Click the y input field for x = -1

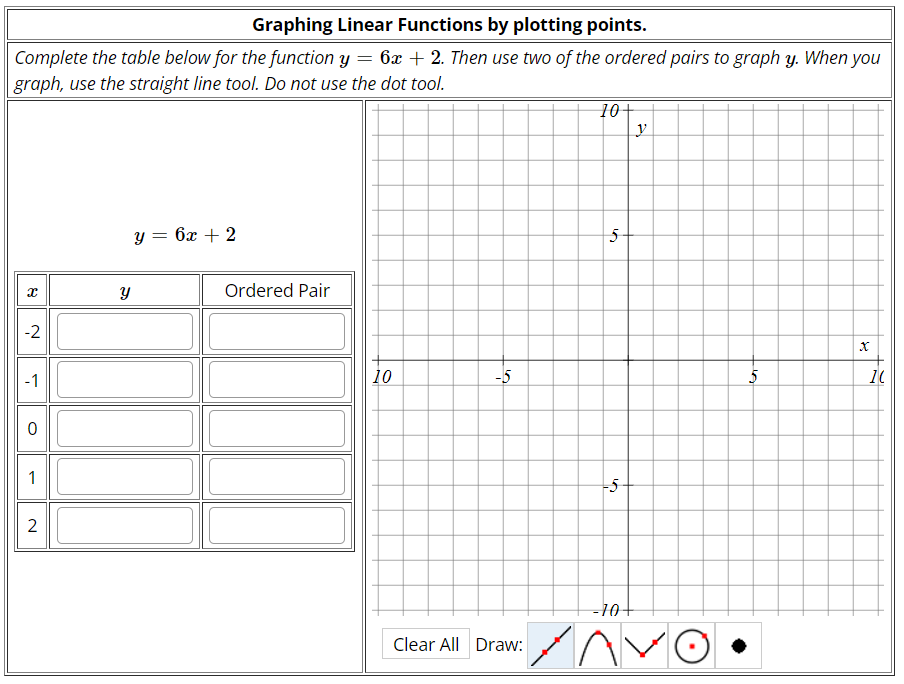(123, 380)
